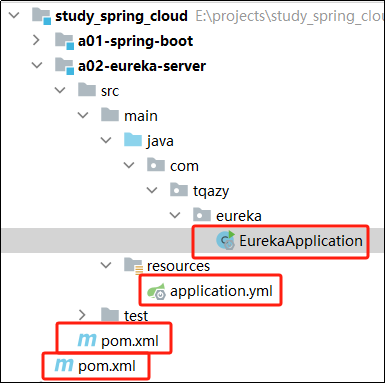
Task: Click the blue java source root folder icon
Action: point(133,140)
